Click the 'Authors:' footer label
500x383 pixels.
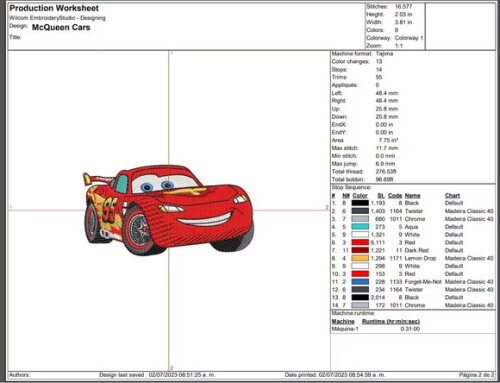[x=19, y=375]
